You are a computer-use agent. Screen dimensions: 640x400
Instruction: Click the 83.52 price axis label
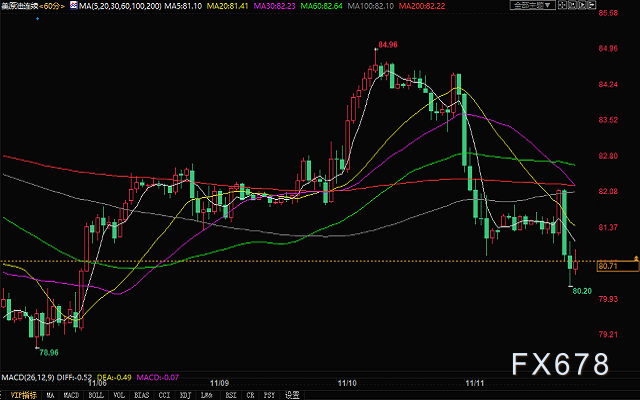coord(608,120)
